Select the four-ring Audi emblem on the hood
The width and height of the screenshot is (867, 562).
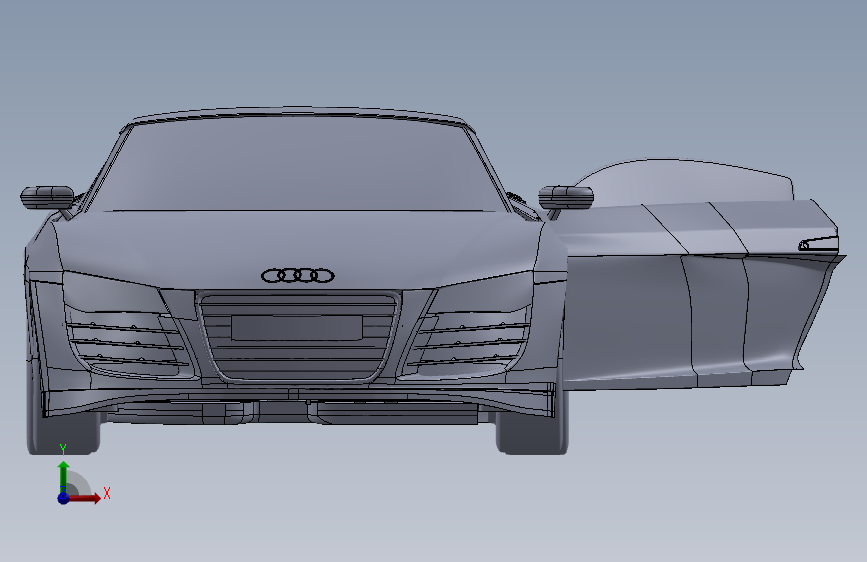point(297,275)
